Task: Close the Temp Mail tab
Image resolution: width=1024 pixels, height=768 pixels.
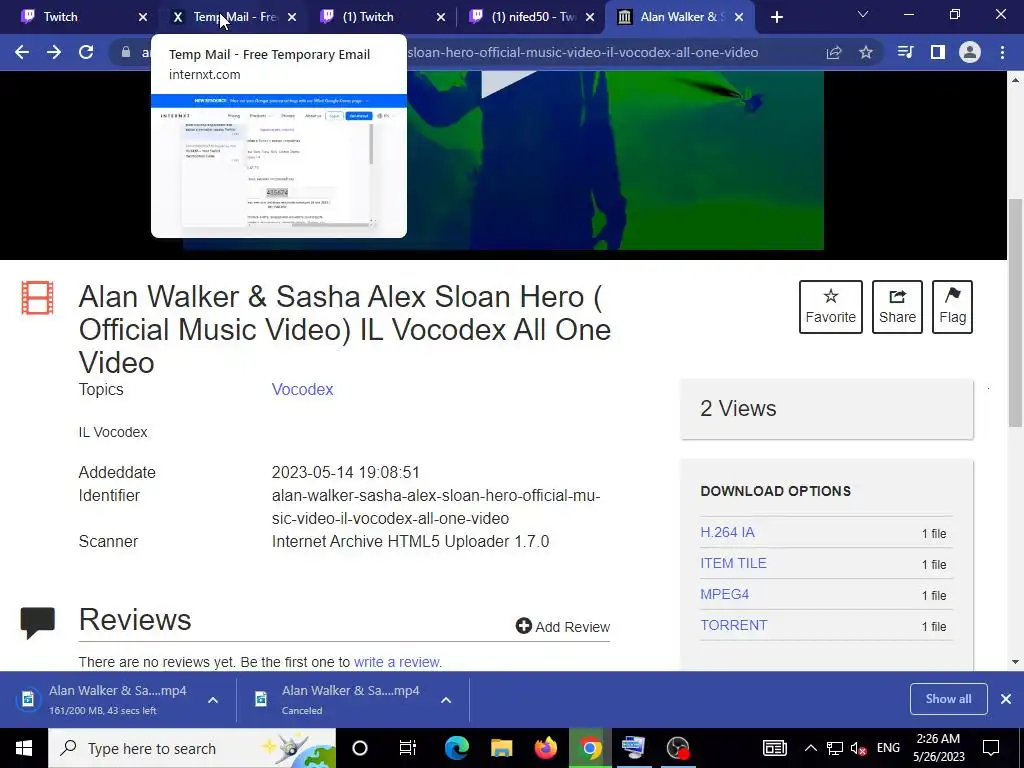Action: 292,18
